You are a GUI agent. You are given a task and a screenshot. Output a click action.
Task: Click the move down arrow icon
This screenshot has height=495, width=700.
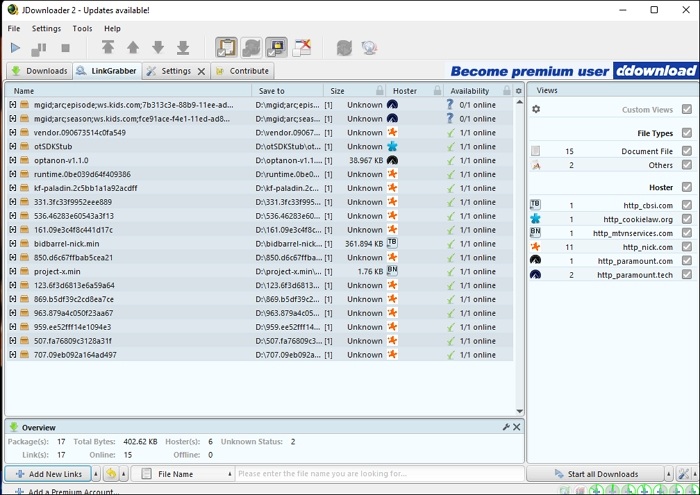click(x=158, y=47)
